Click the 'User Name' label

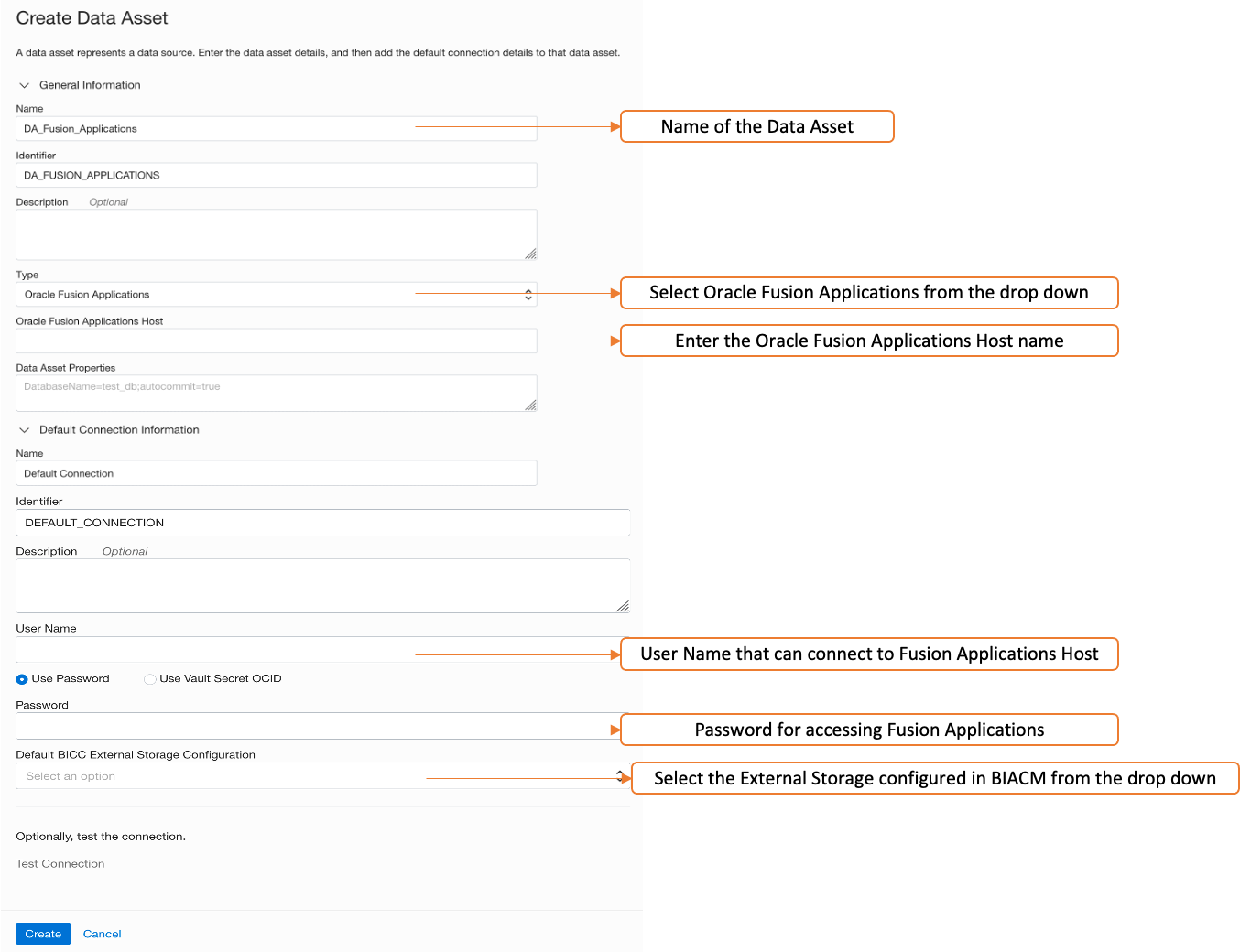47,629
